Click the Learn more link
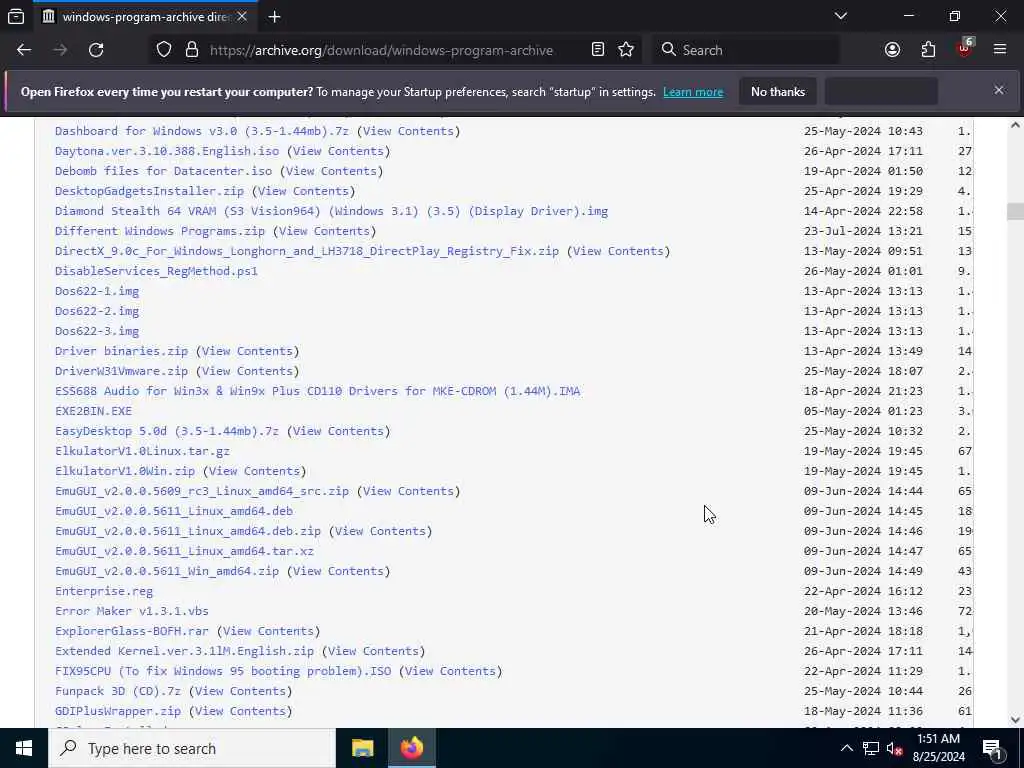The image size is (1024, 768). pos(693,92)
